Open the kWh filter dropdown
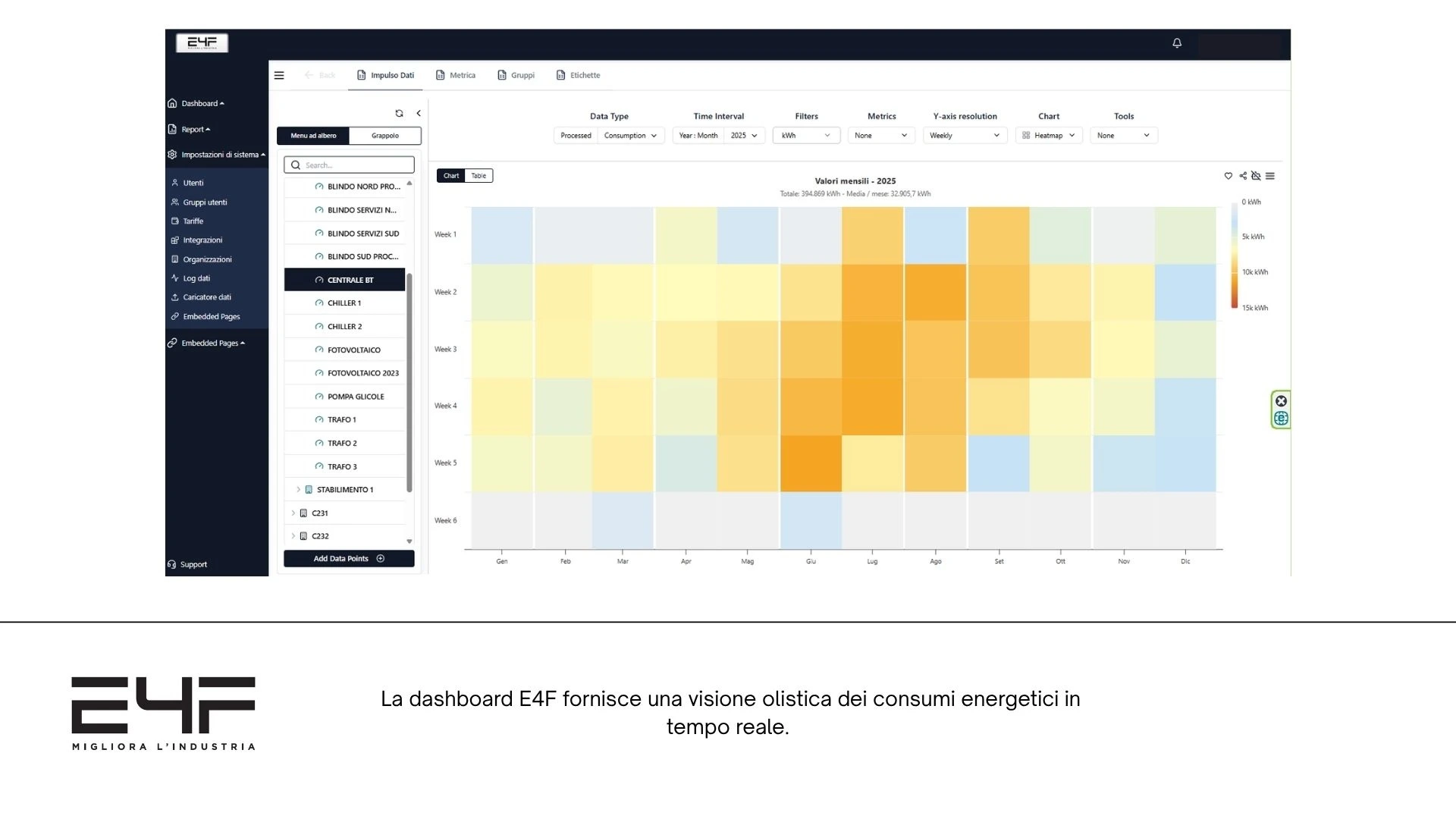Image resolution: width=1456 pixels, height=819 pixels. pos(806,136)
